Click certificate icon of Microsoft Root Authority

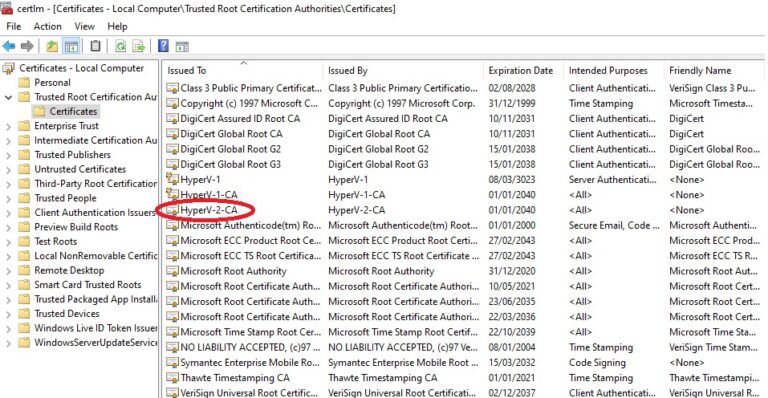(172, 271)
